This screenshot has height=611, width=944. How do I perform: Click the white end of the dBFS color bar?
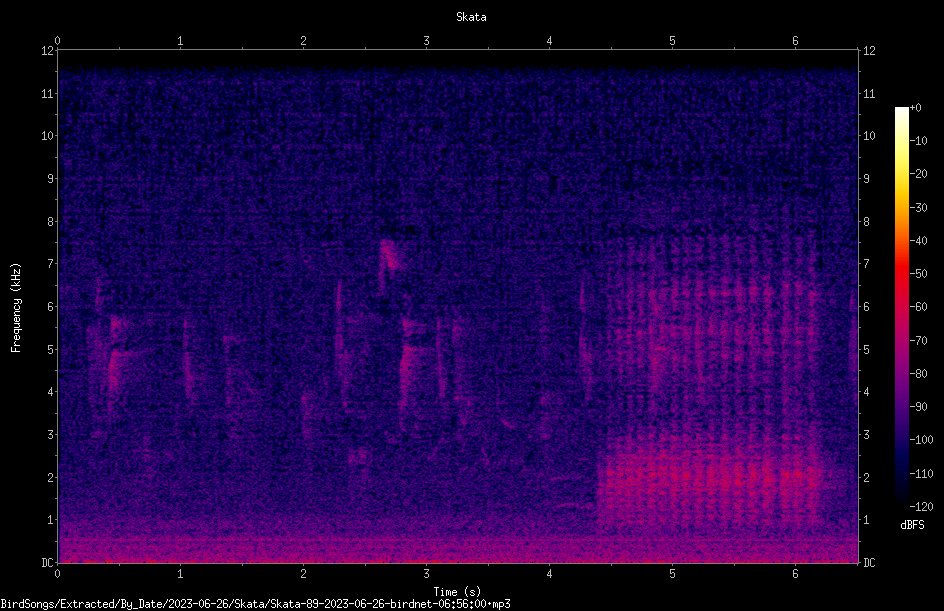pyautogui.click(x=902, y=111)
